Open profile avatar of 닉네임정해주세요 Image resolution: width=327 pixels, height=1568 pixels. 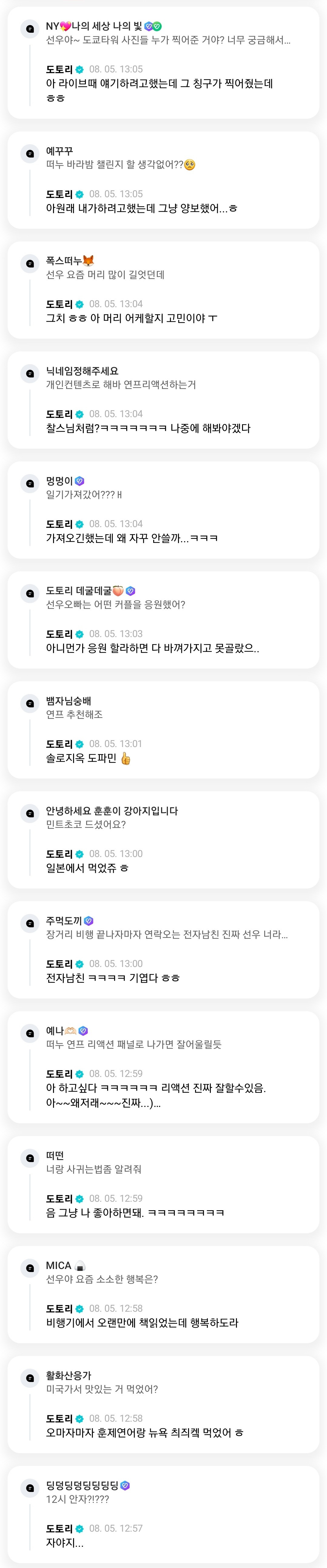30,373
